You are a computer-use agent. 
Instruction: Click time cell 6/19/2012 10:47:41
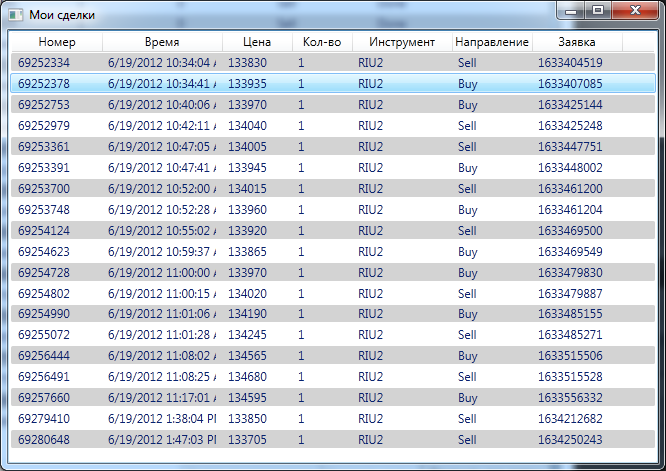[x=162, y=168]
